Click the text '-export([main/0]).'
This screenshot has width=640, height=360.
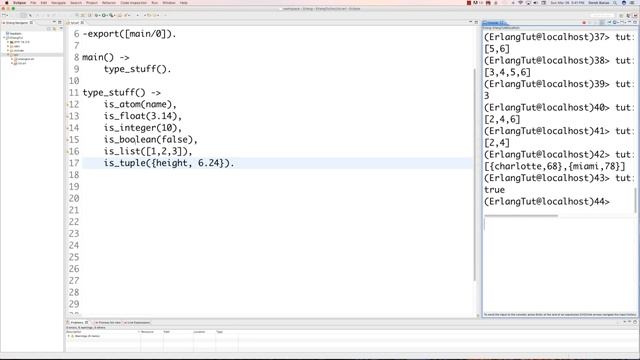click(129, 34)
